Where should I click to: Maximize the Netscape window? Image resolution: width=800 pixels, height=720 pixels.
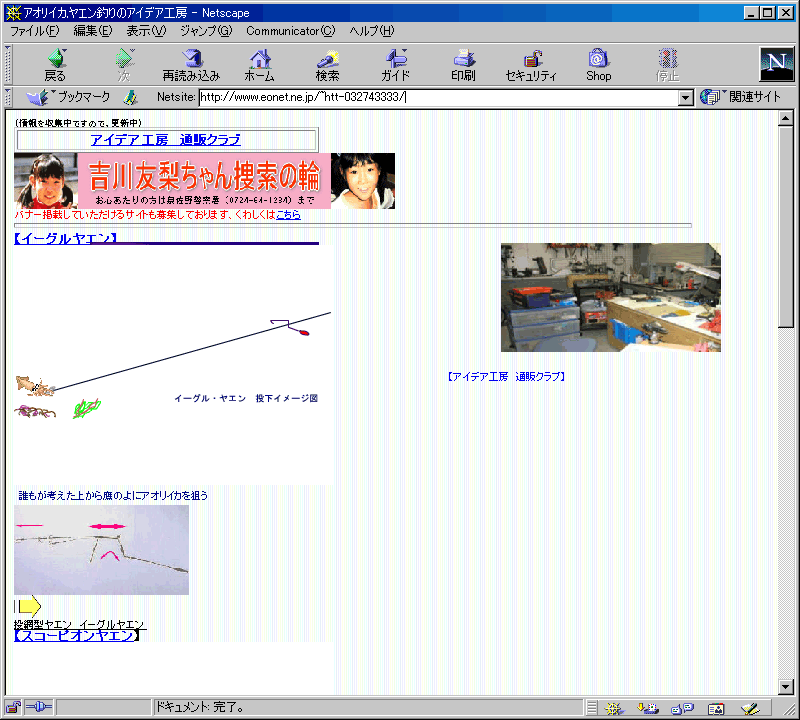pyautogui.click(x=766, y=13)
